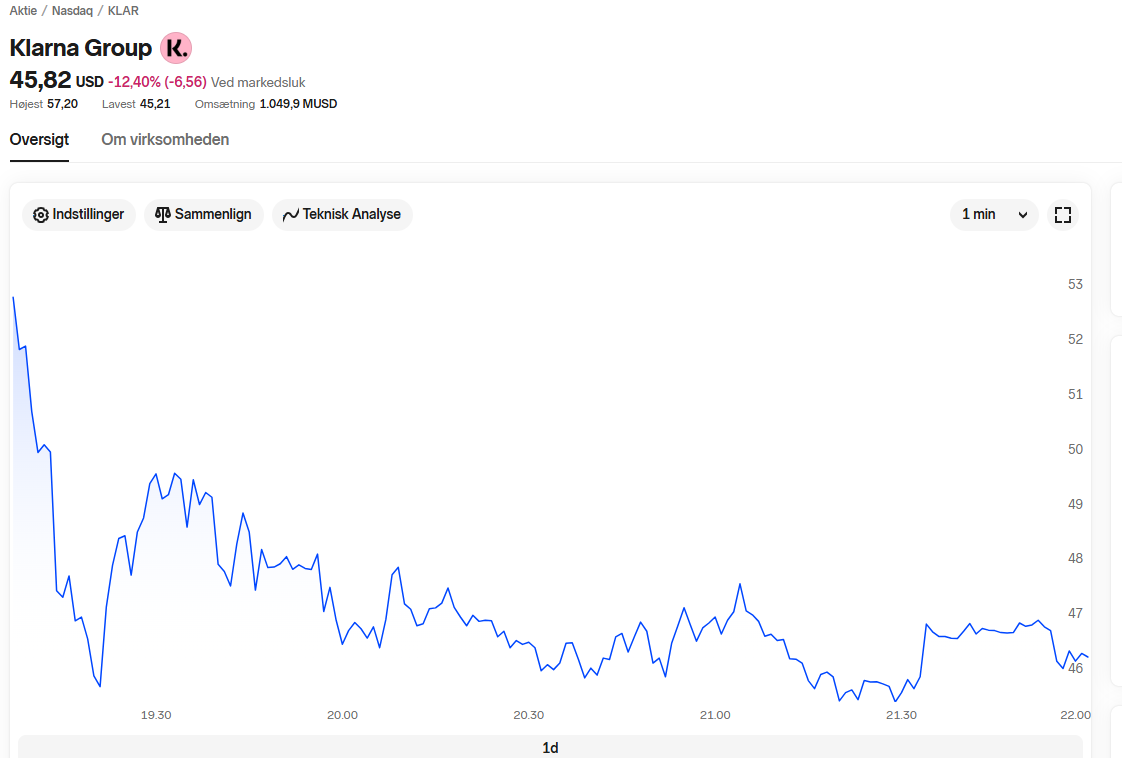The image size is (1122, 758).
Task: Click the 21.30 time axis label
Action: (901, 715)
